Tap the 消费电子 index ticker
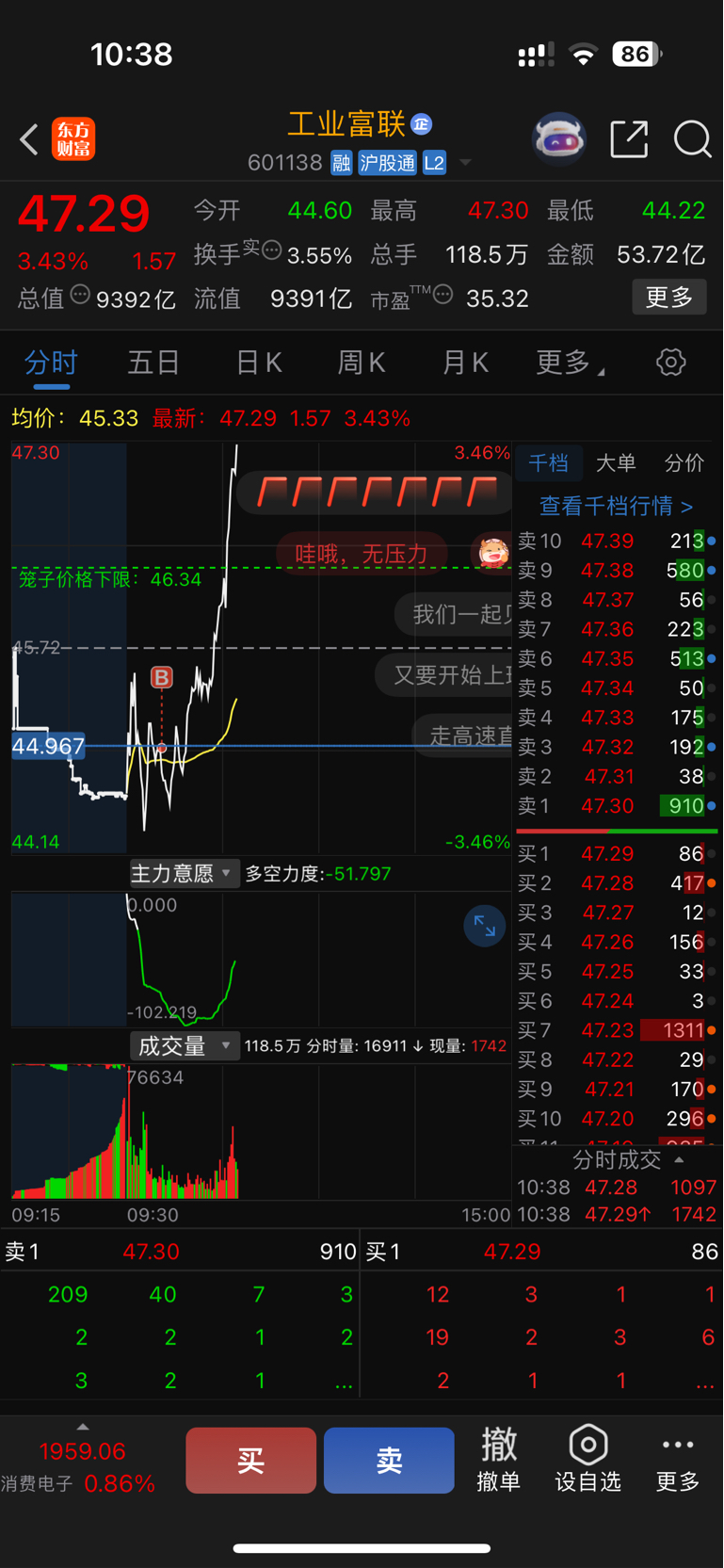Viewport: 724px width, 1568px height. pos(78,1467)
